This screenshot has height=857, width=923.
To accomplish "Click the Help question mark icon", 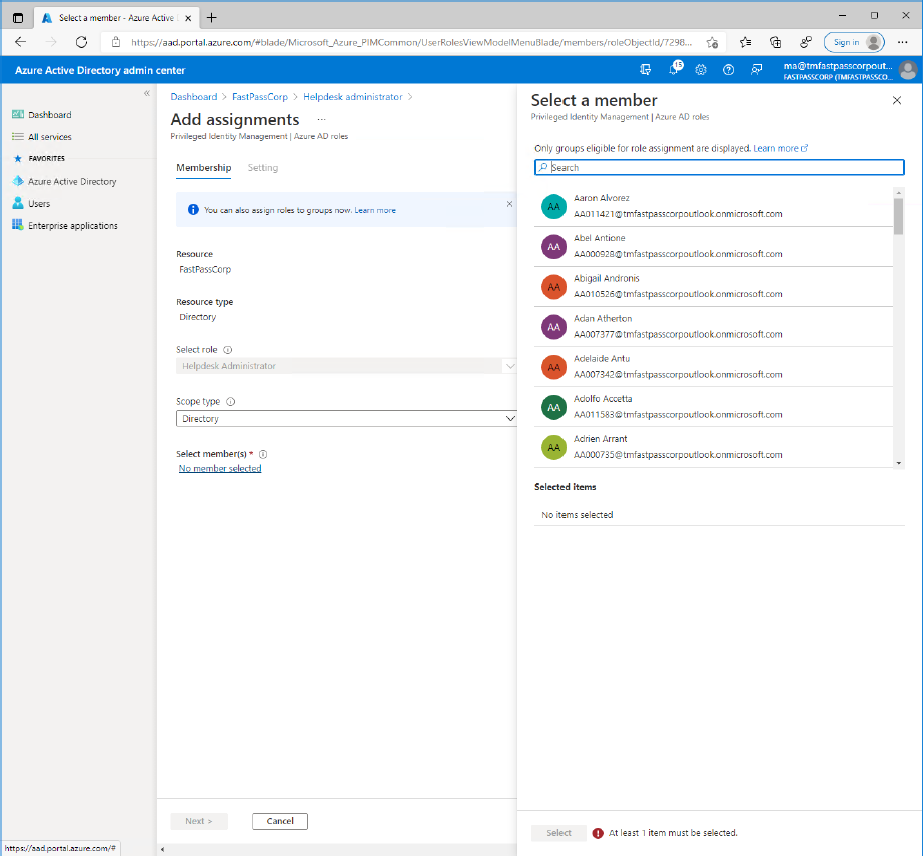I will click(729, 69).
